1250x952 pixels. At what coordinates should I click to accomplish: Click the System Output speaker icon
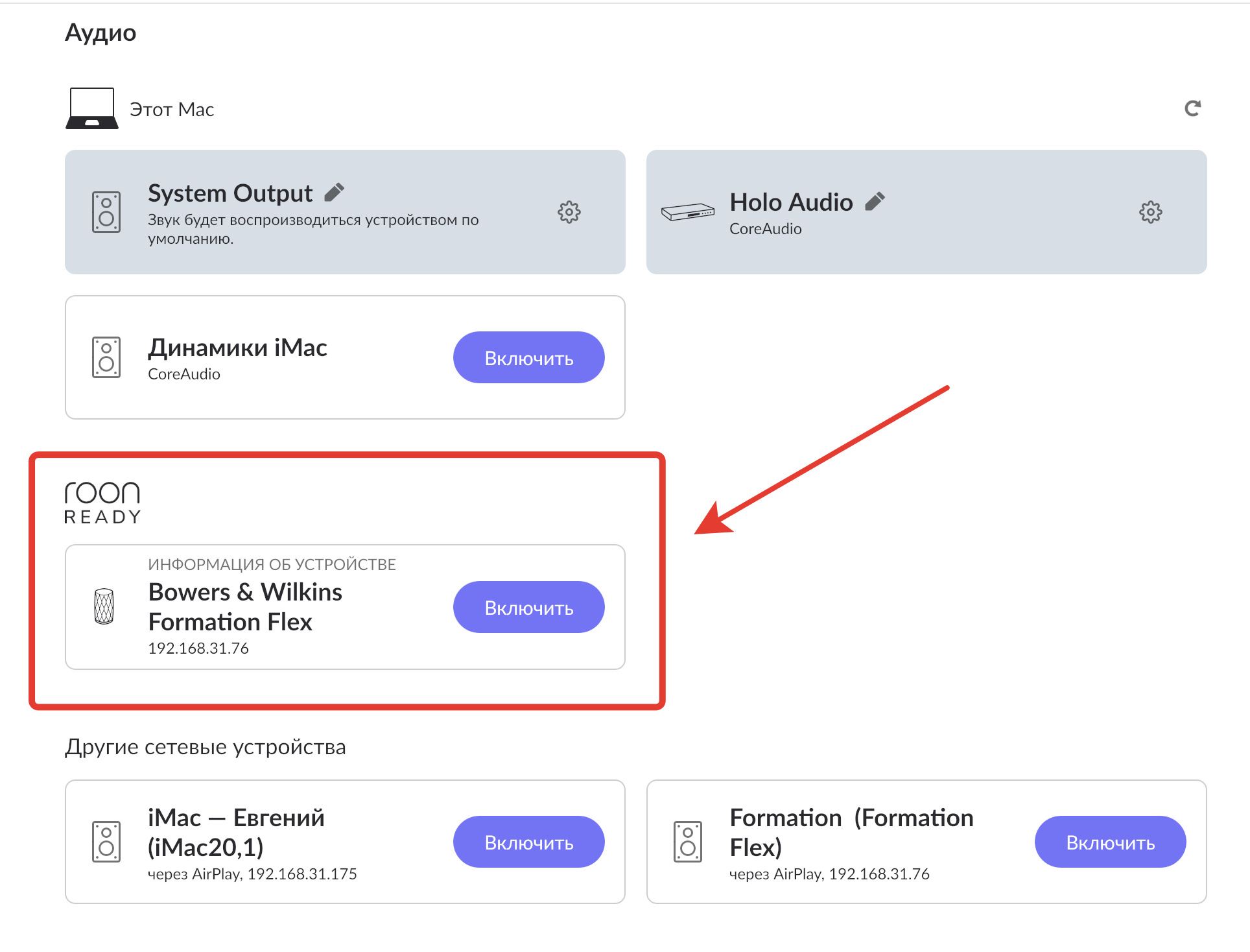click(106, 212)
